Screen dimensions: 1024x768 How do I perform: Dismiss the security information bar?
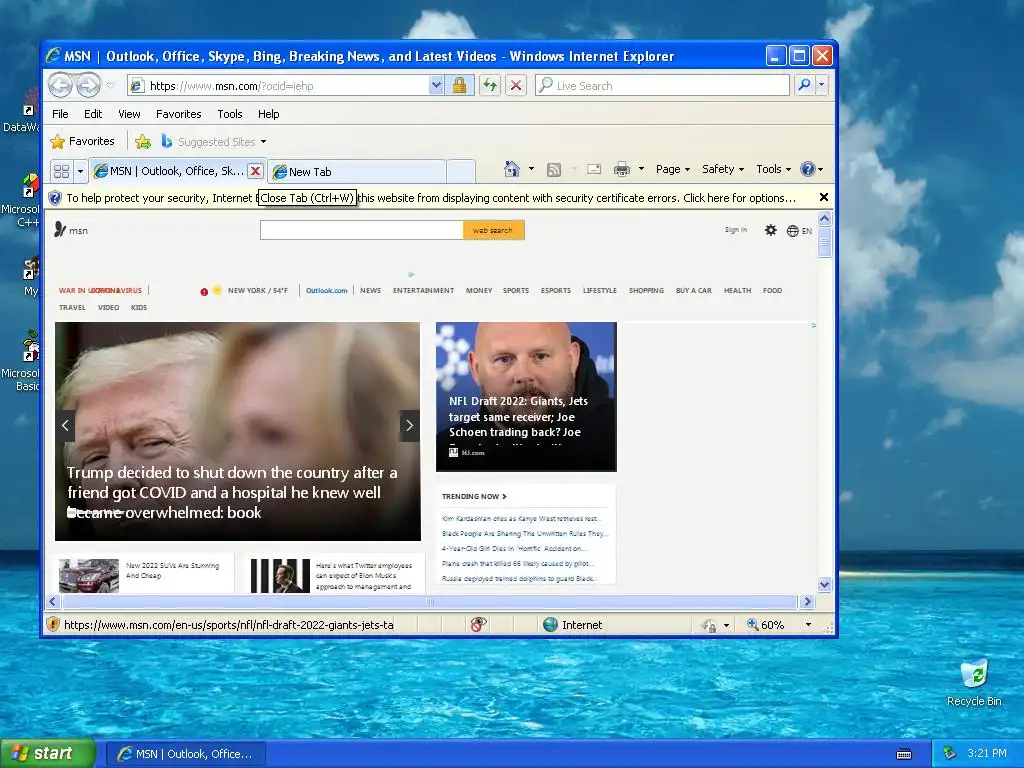[x=824, y=197]
